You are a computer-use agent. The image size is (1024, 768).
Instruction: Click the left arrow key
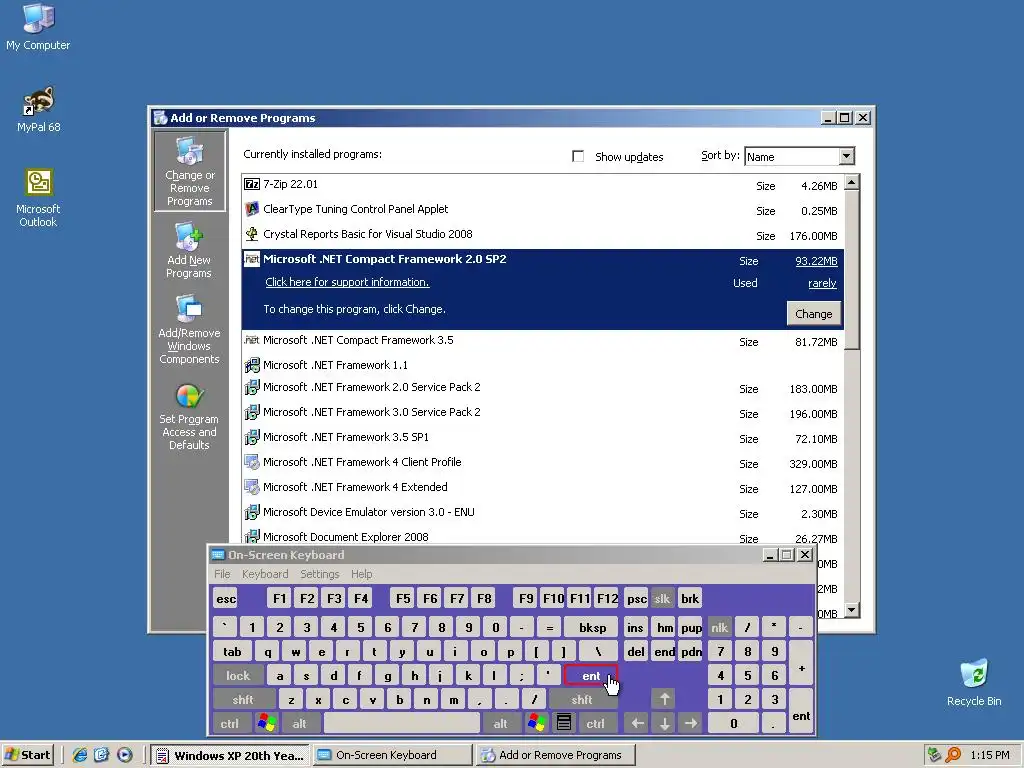(x=637, y=724)
